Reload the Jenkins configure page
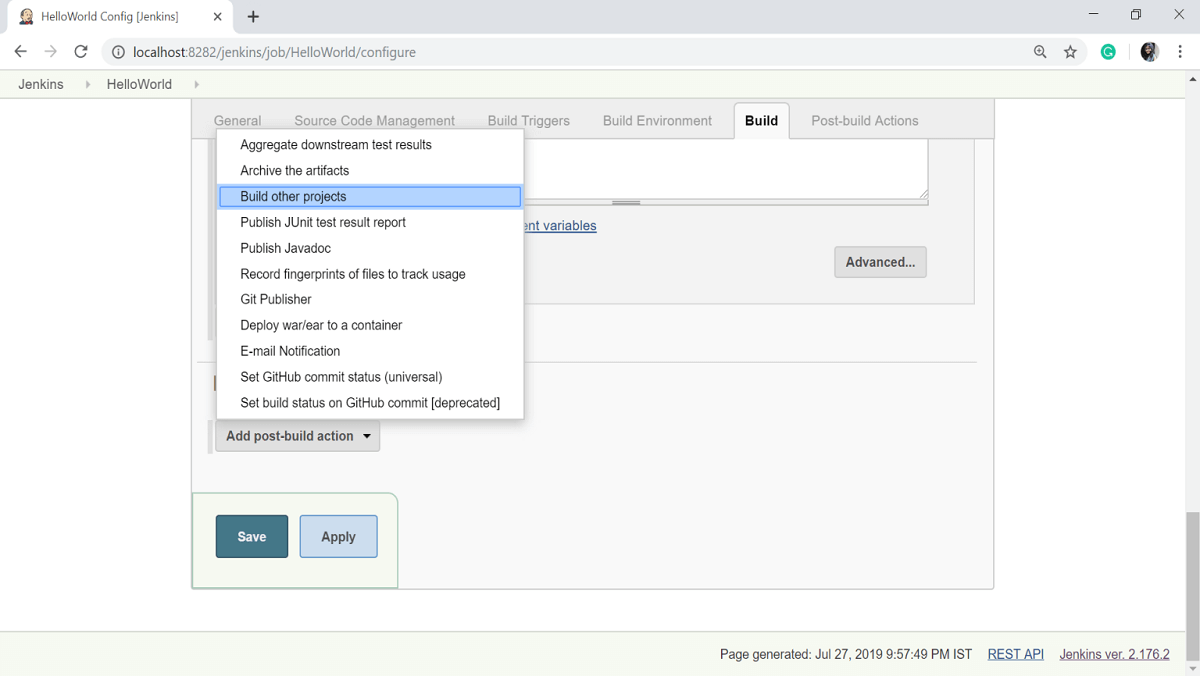 pos(81,52)
